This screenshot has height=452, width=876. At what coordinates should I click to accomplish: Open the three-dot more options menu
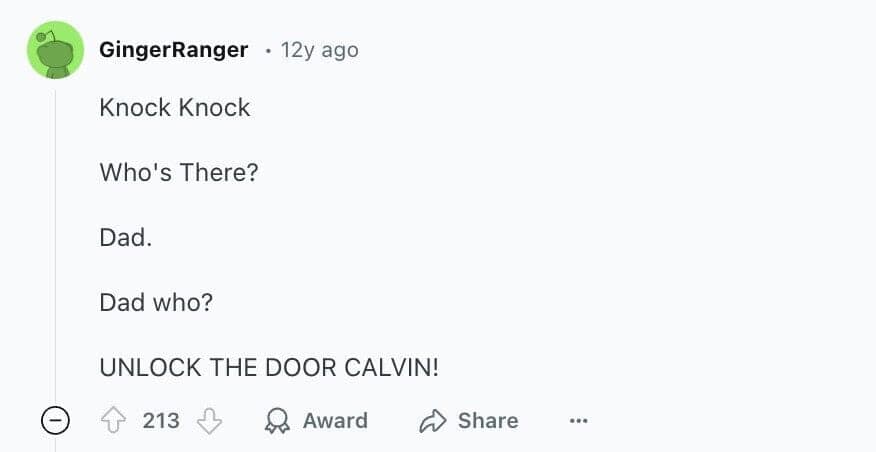coord(578,421)
